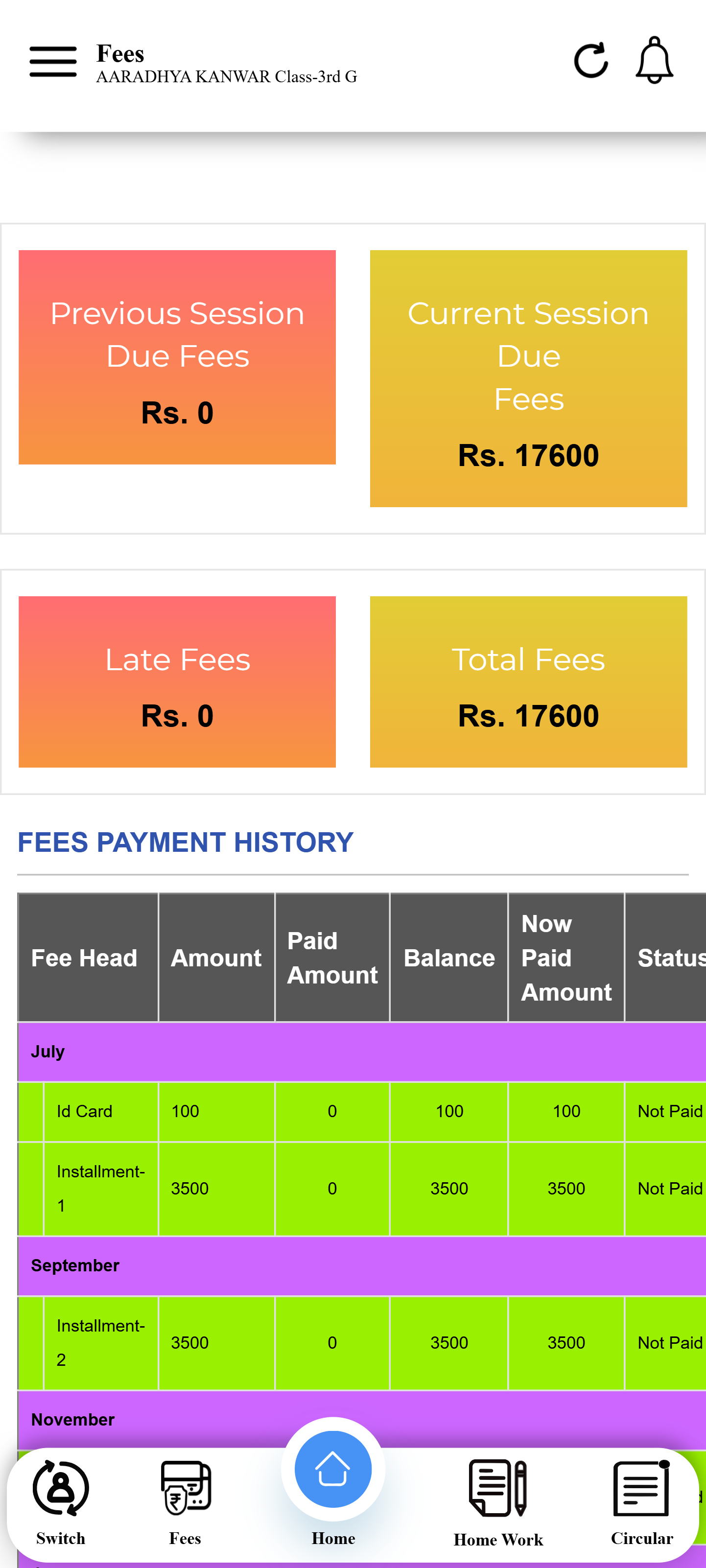Tap the Total Fees card
The height and width of the screenshot is (1568, 706).
click(x=528, y=682)
